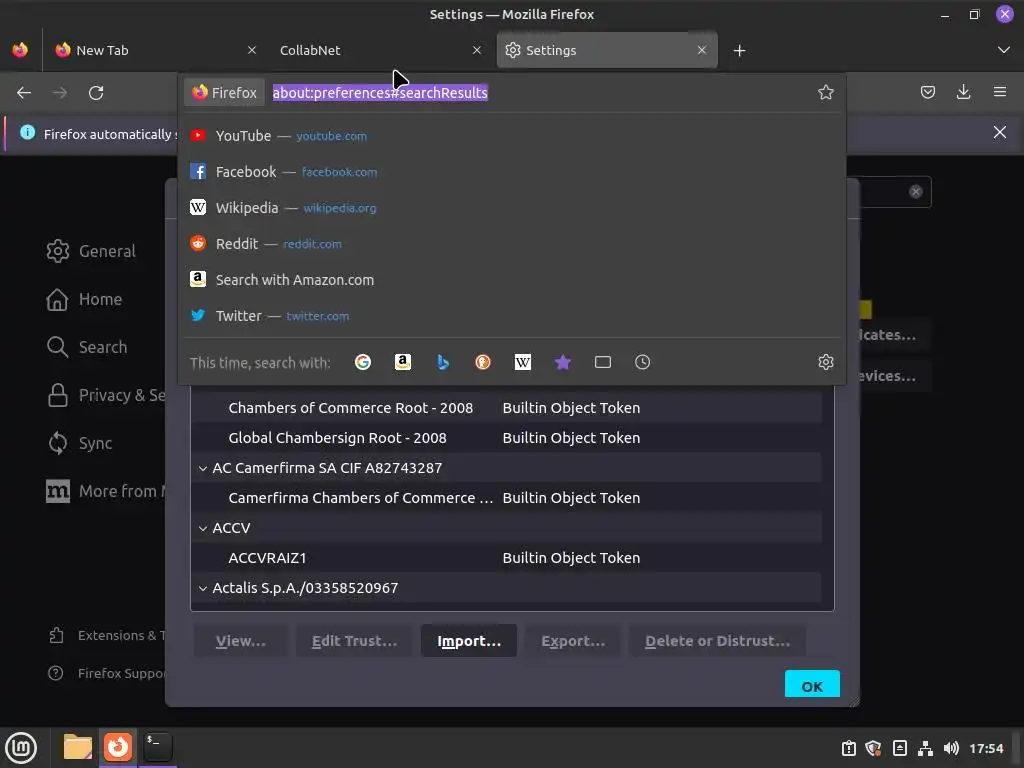The width and height of the screenshot is (1024, 768).
Task: Open Extensions & Themes link
Action: click(107, 635)
